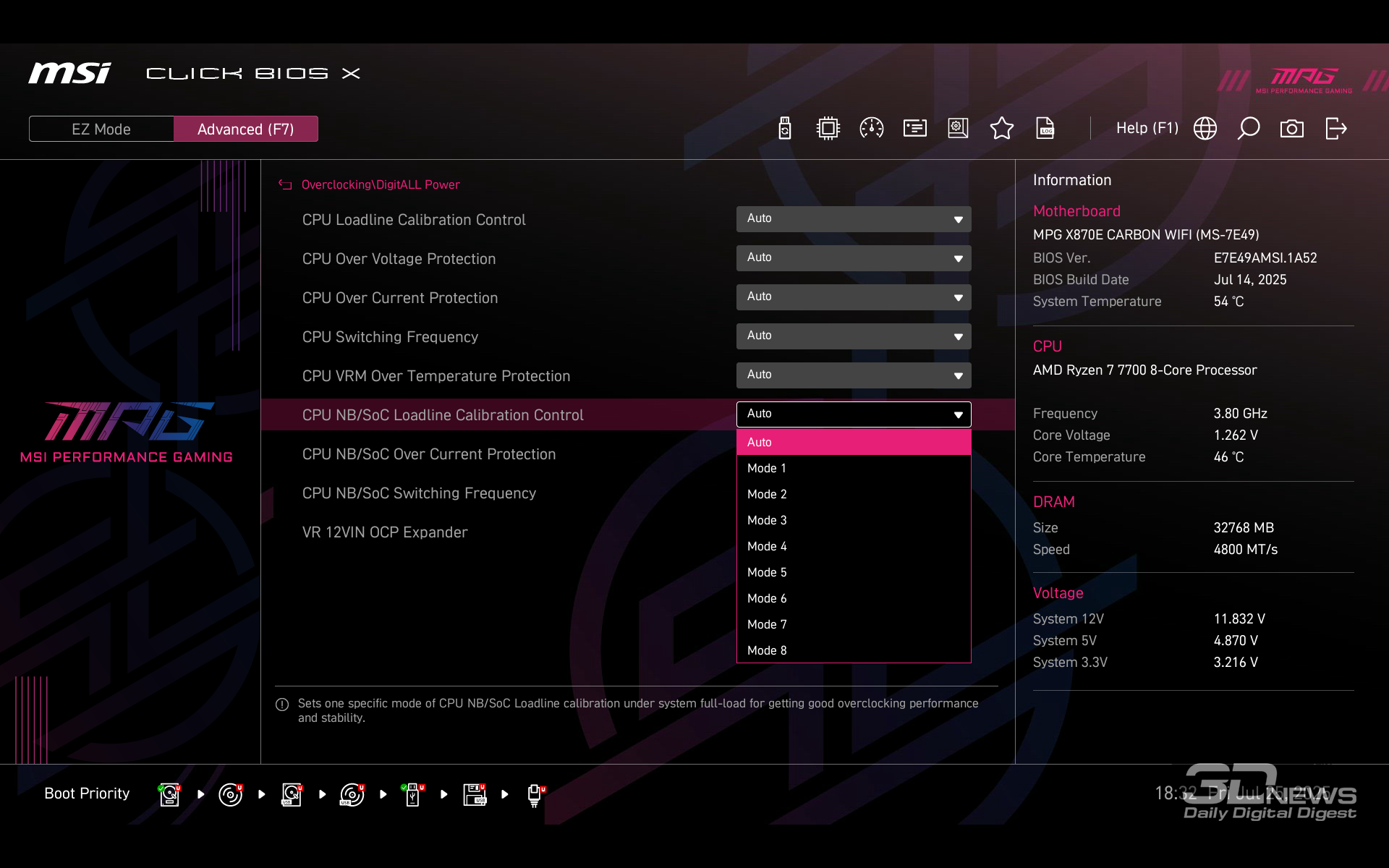Open the speedometer performance icon
Viewport: 1389px width, 868px height.
871,129
